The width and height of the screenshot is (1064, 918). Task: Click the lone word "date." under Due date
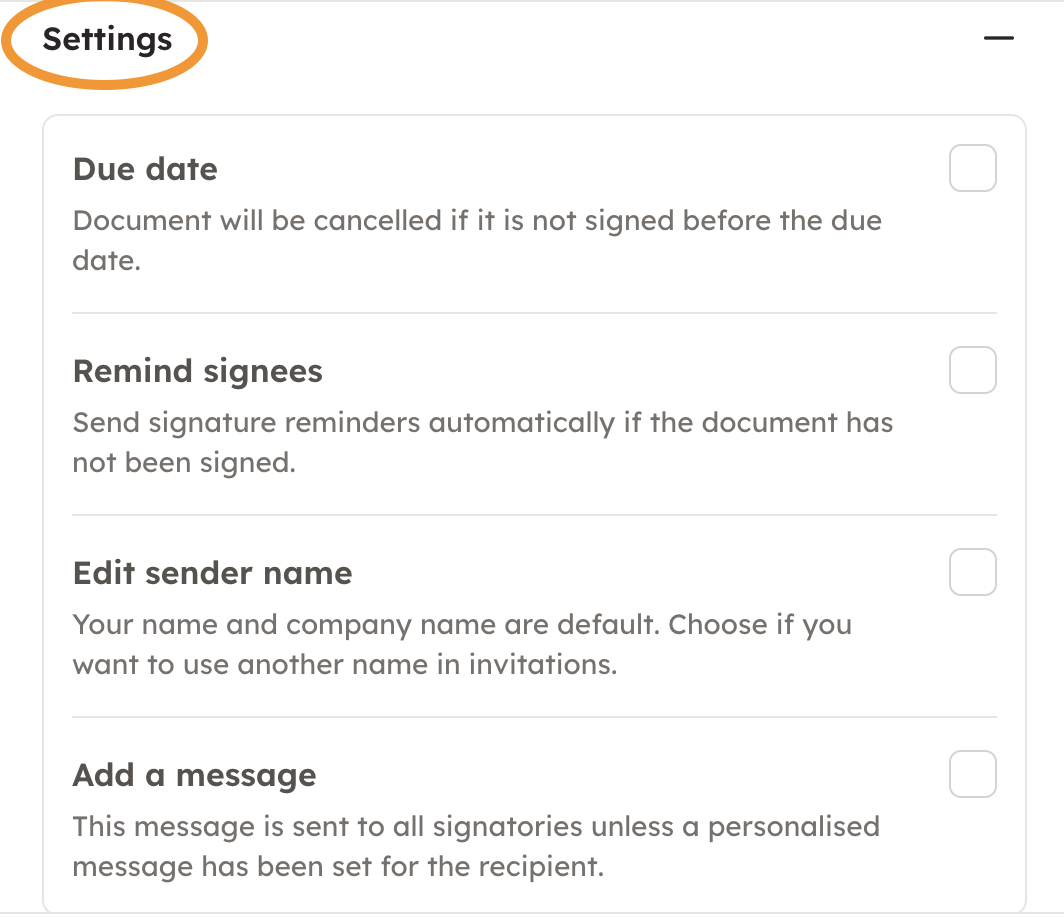coord(103,260)
